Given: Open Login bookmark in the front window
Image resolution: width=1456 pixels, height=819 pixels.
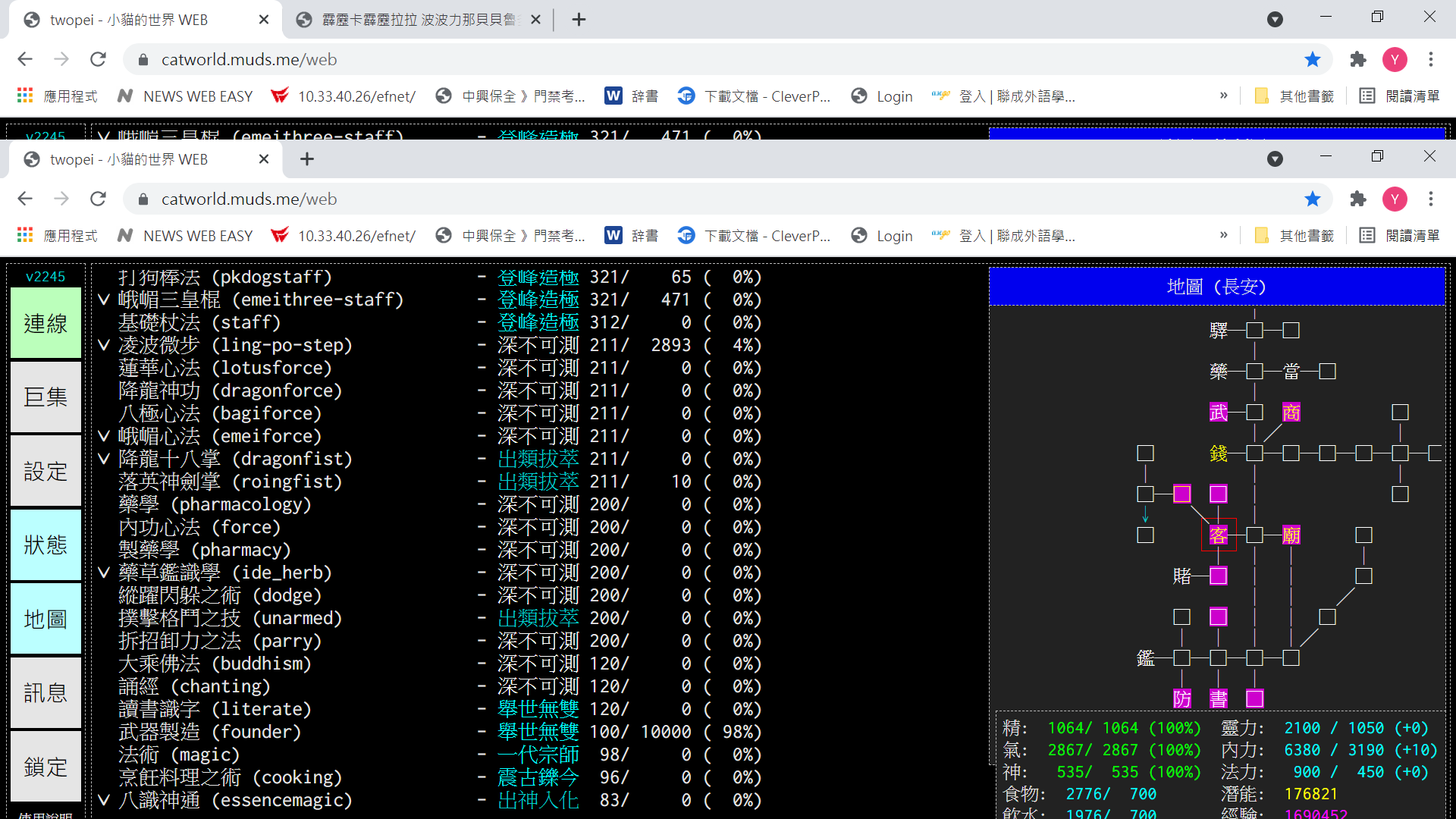Looking at the screenshot, I should tap(882, 235).
